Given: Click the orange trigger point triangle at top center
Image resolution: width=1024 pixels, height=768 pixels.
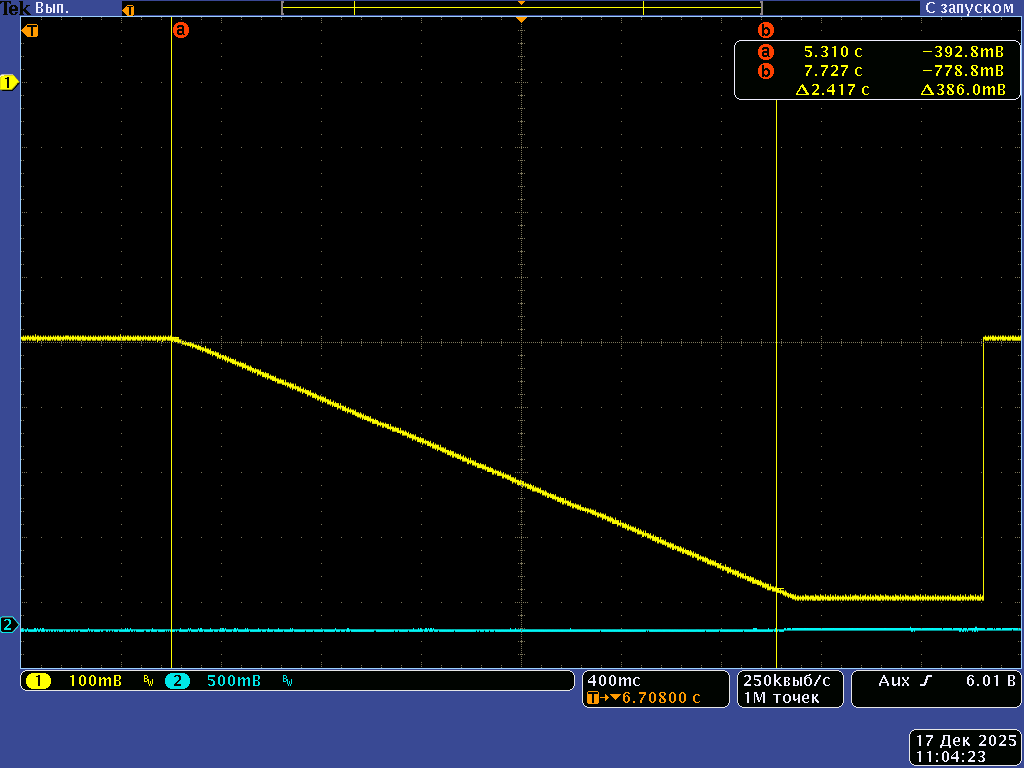Looking at the screenshot, I should click(520, 20).
